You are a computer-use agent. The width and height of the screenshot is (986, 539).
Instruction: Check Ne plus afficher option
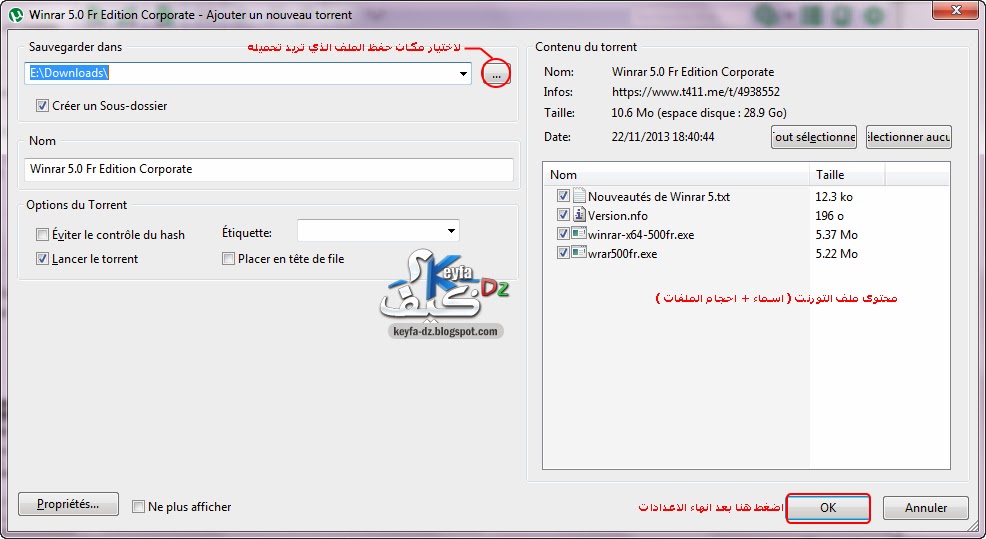(x=138, y=506)
